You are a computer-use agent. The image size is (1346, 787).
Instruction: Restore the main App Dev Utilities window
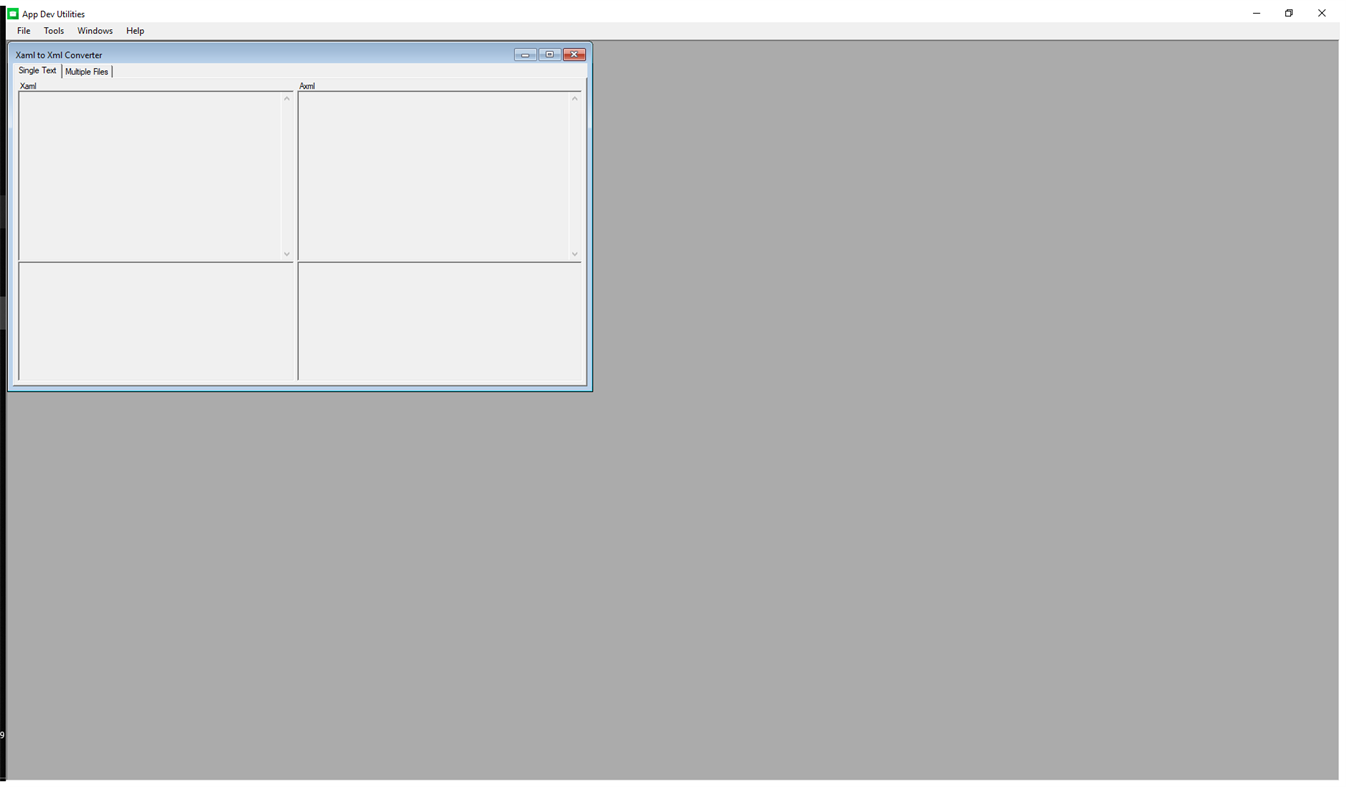tap(1288, 13)
